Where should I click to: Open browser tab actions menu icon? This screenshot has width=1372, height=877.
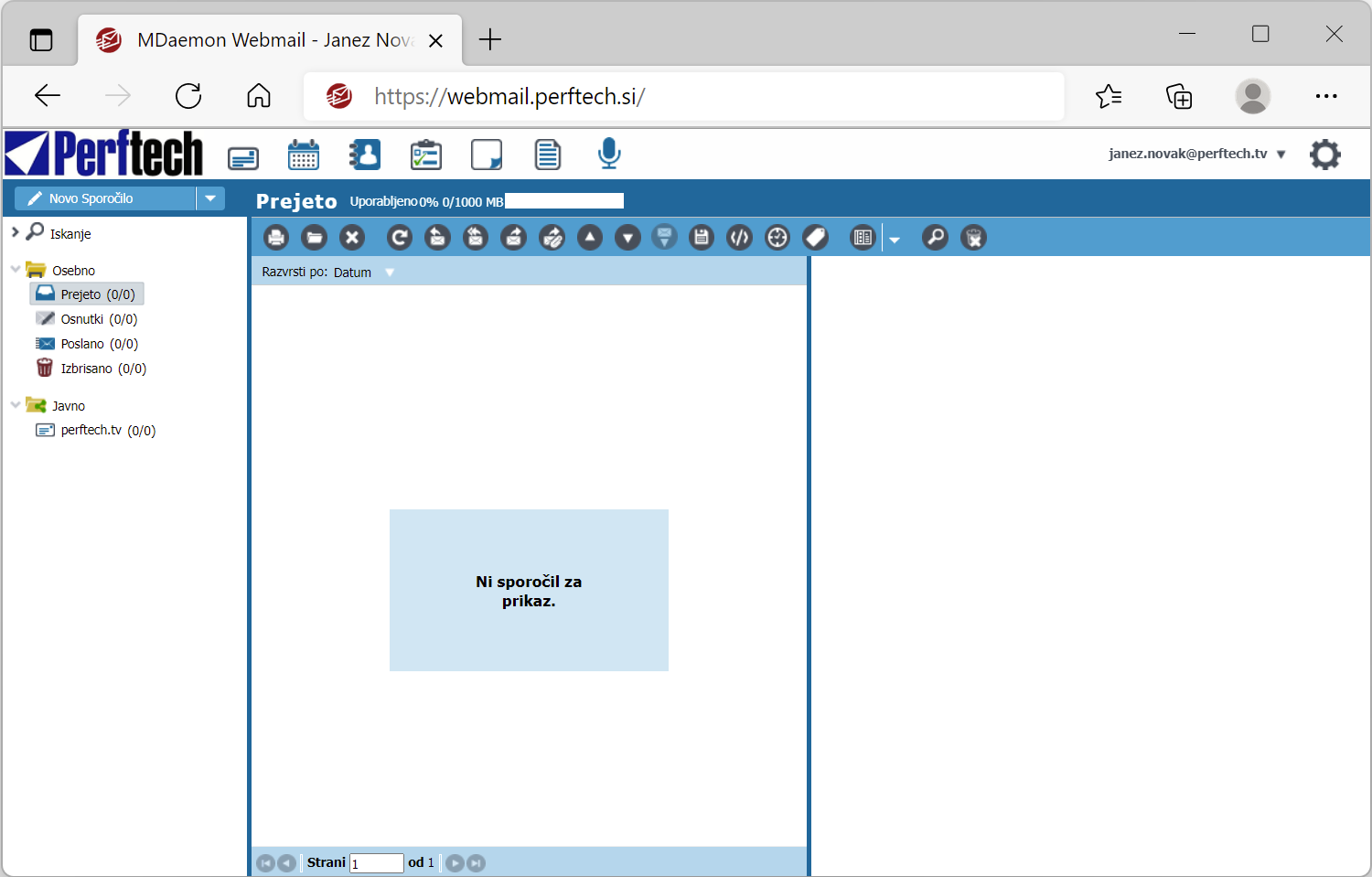click(x=41, y=40)
